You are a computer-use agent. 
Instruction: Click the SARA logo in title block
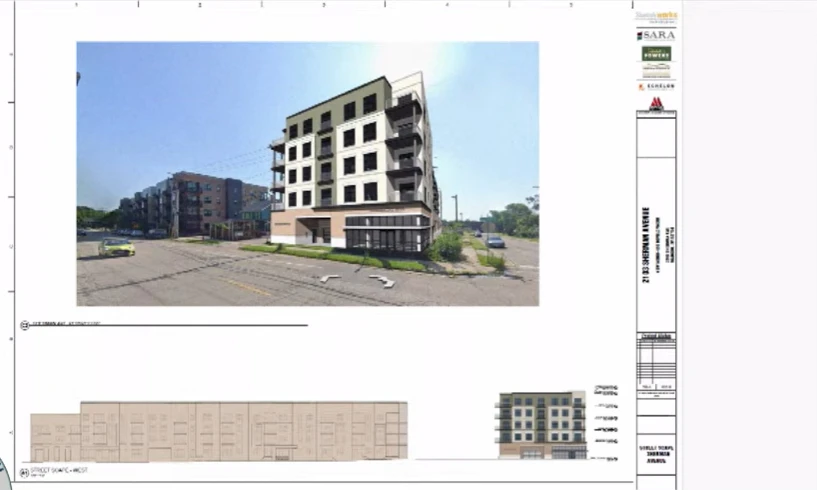click(656, 35)
